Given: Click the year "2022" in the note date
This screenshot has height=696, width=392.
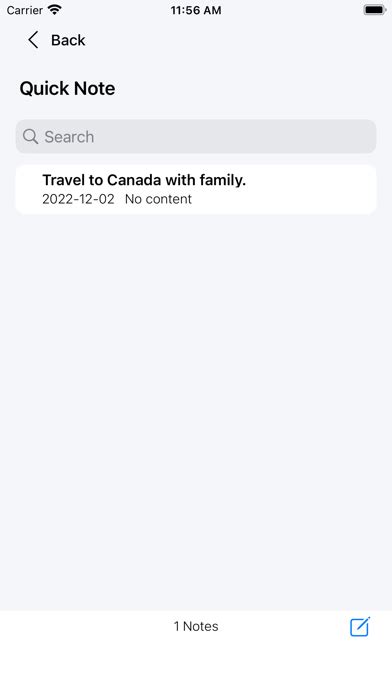Looking at the screenshot, I should pos(55,199).
